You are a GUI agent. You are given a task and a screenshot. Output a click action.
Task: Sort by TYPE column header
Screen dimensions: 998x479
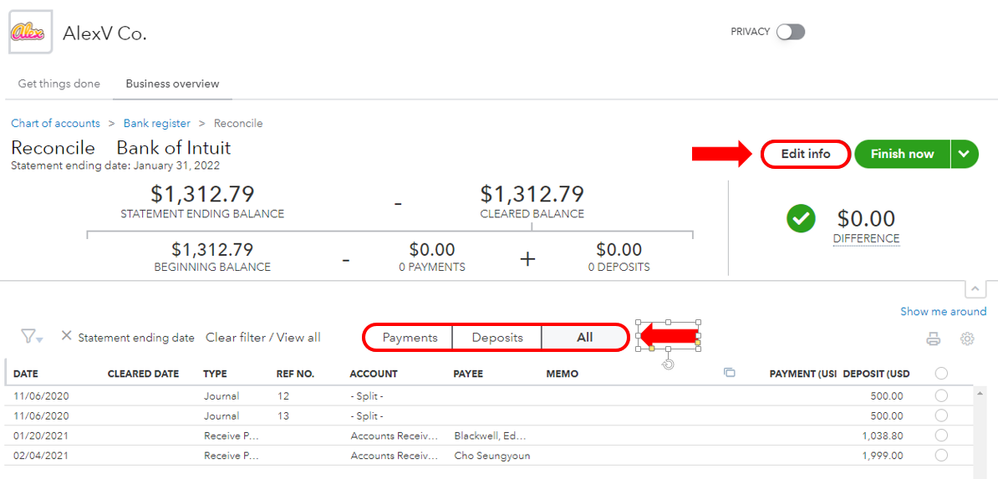215,374
